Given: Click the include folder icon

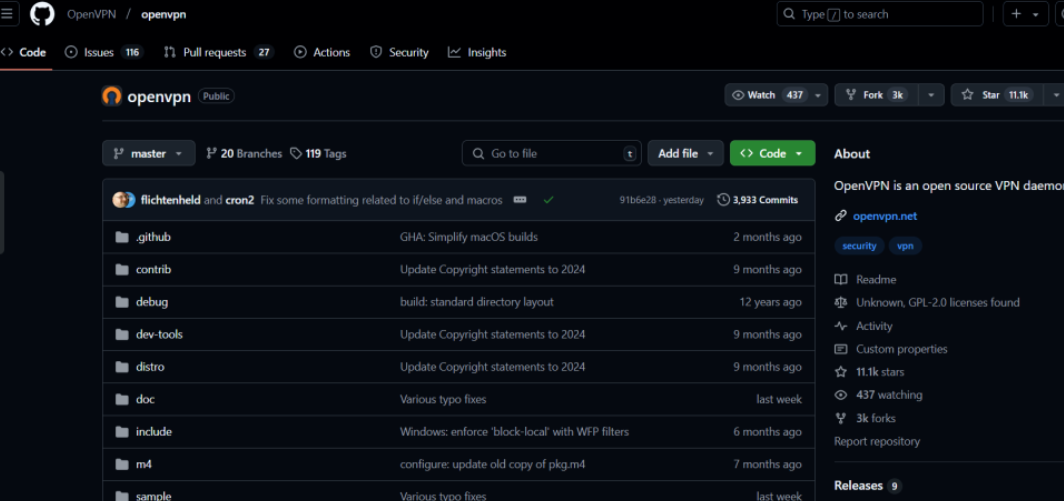Looking at the screenshot, I should [122, 432].
